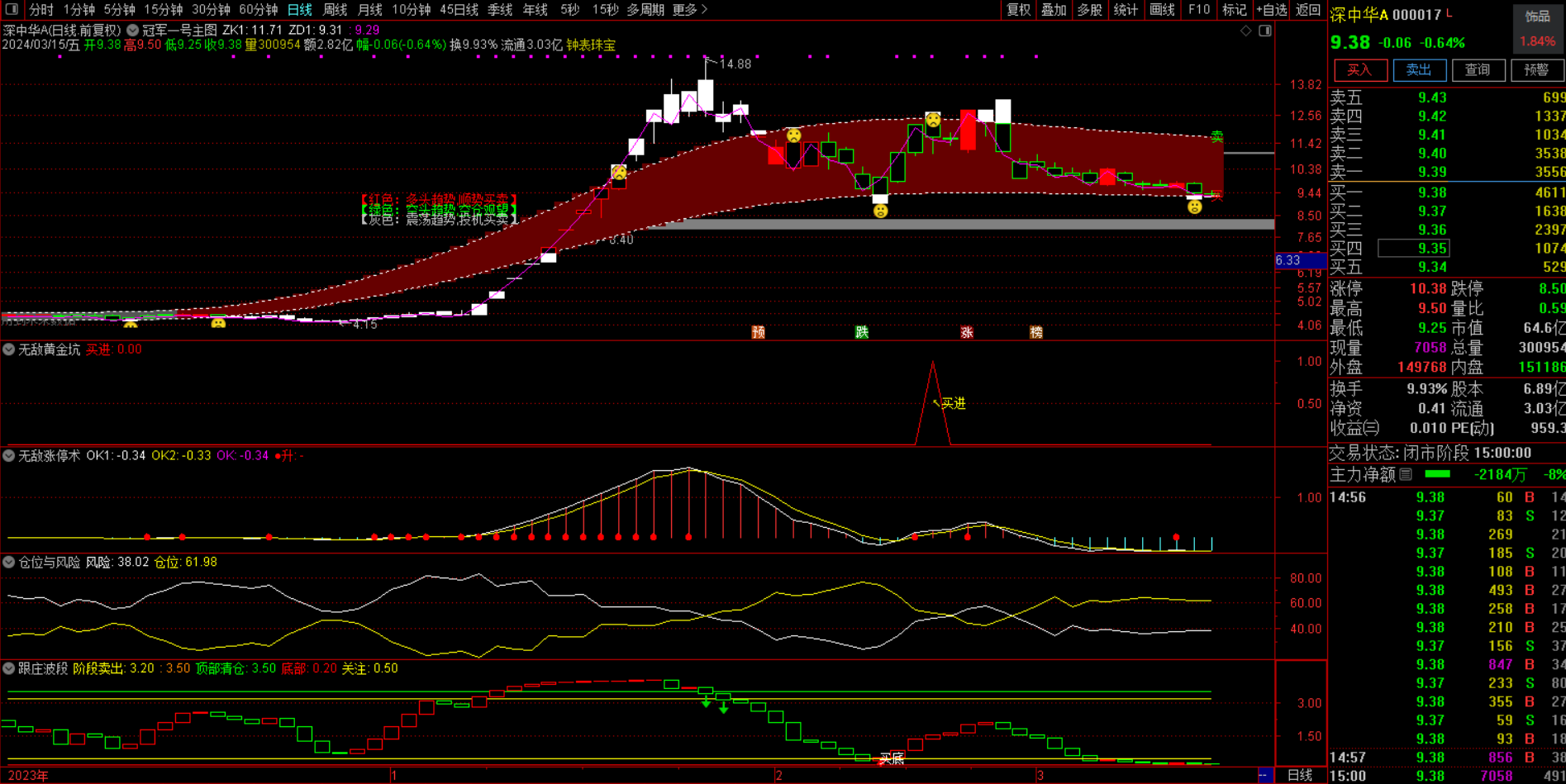Switch to the 45日线 period
Image resolution: width=1566 pixels, height=784 pixels.
(x=459, y=10)
